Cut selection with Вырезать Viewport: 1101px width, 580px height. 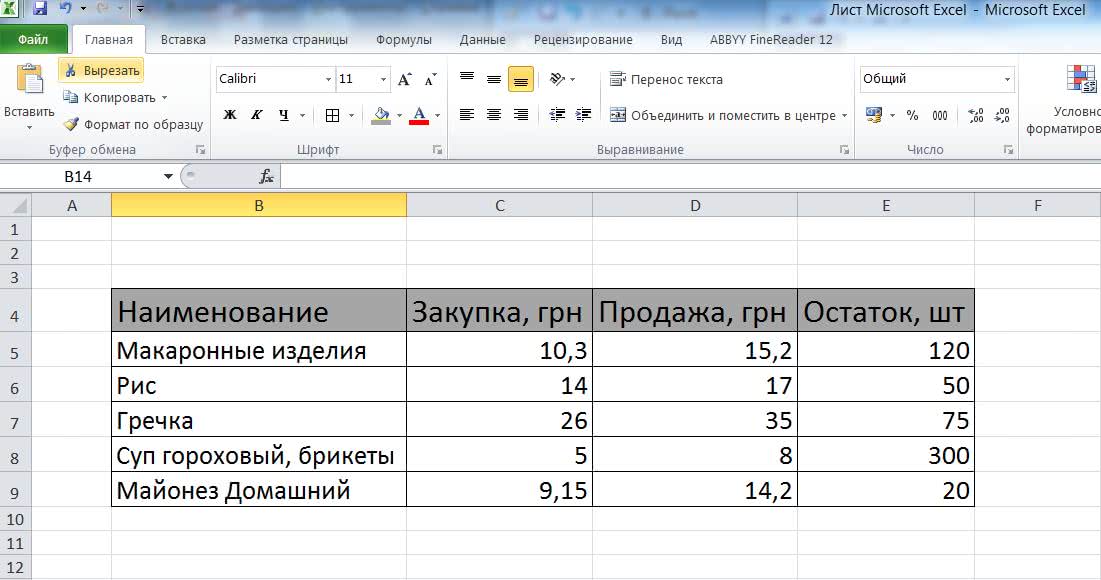(102, 70)
